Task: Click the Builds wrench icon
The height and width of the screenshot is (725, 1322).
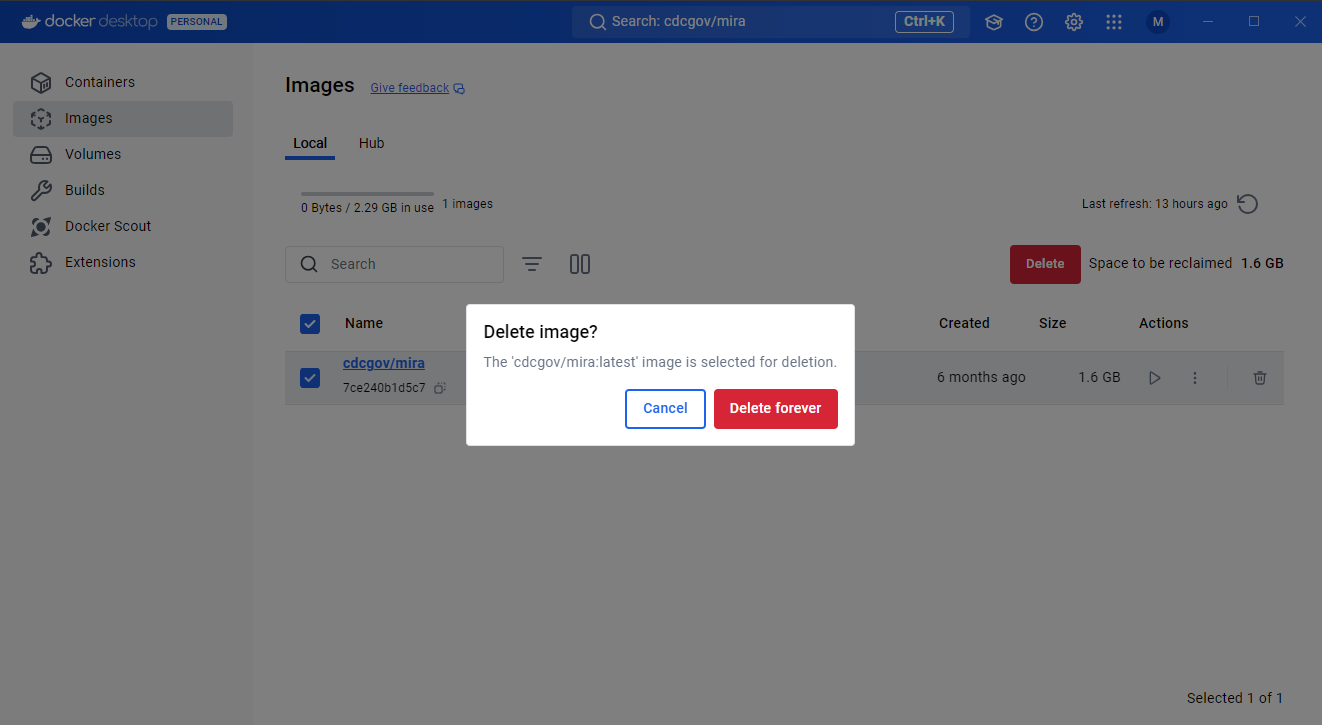Action: point(41,190)
